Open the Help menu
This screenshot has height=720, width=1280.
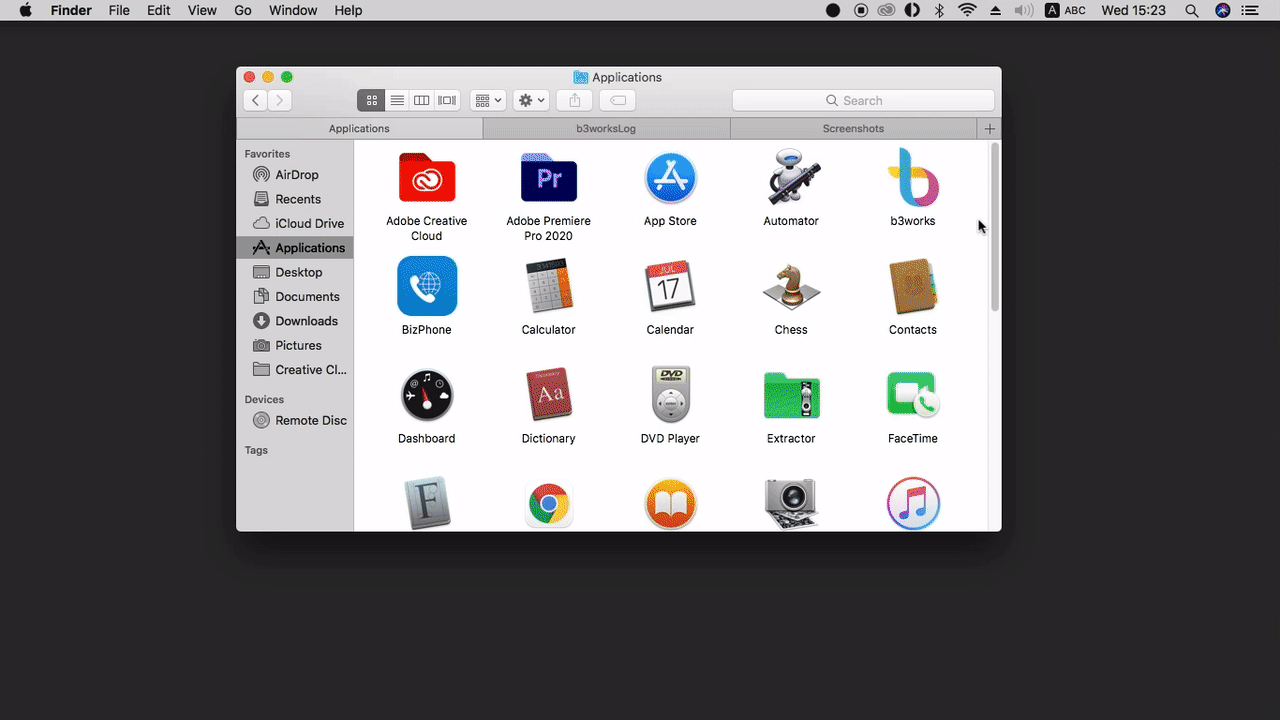click(x=348, y=10)
